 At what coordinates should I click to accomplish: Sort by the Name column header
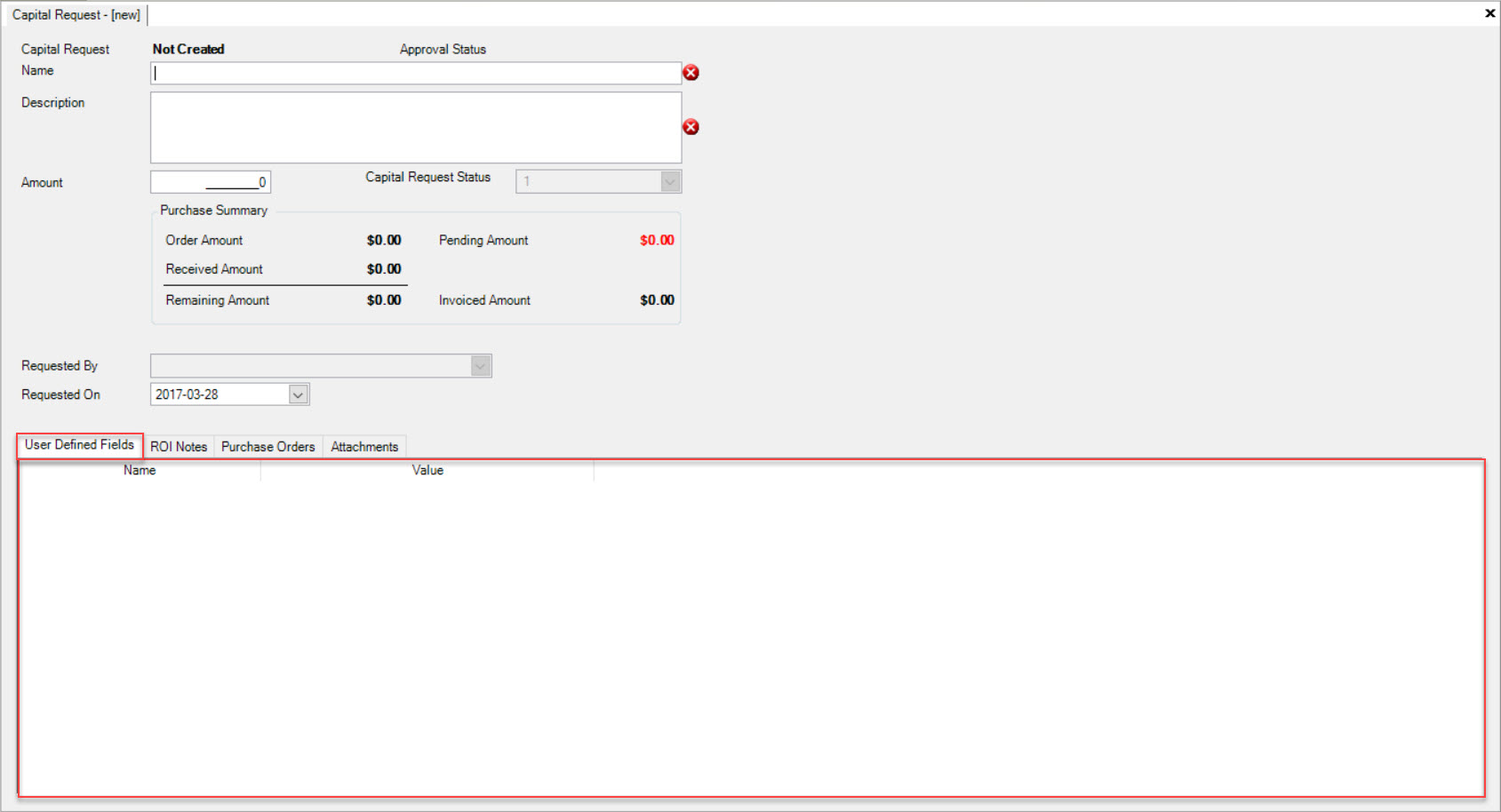pos(140,471)
